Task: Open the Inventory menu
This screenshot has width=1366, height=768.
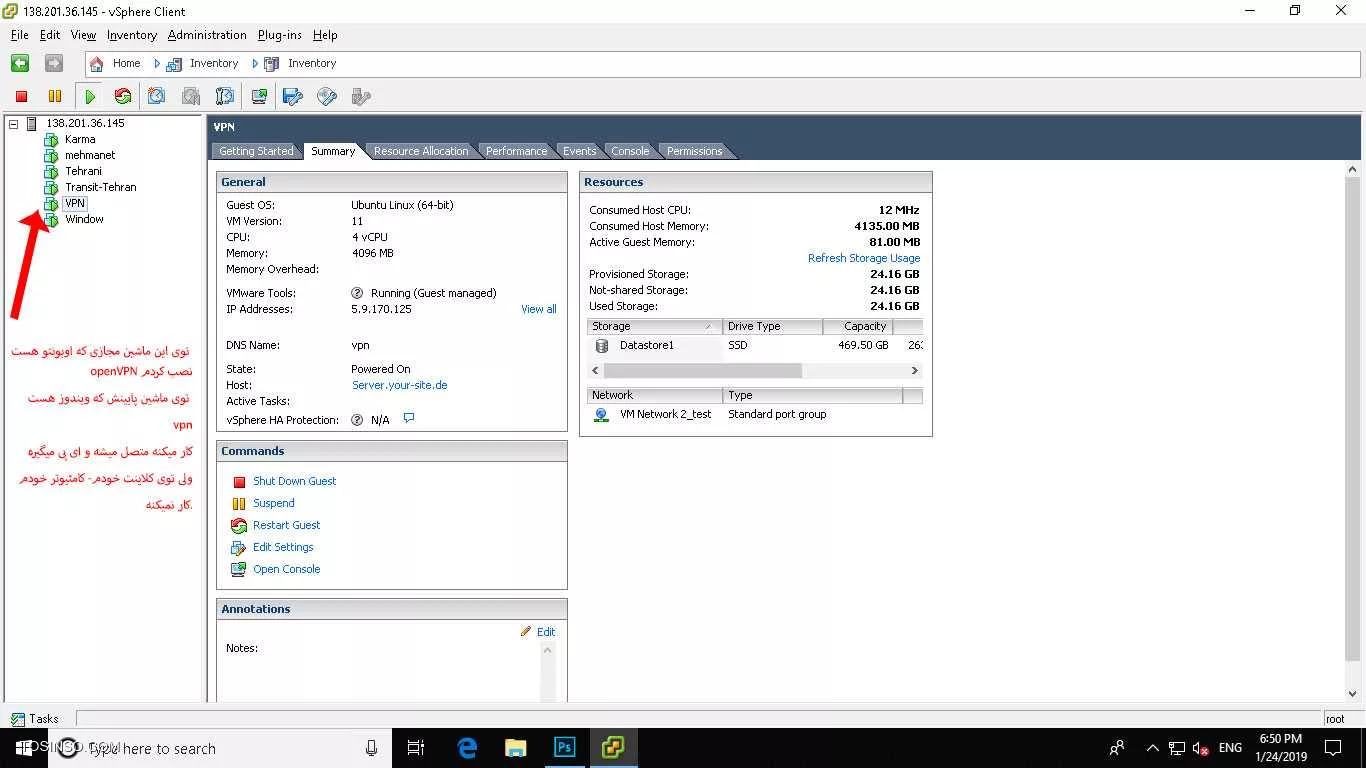Action: [x=132, y=35]
